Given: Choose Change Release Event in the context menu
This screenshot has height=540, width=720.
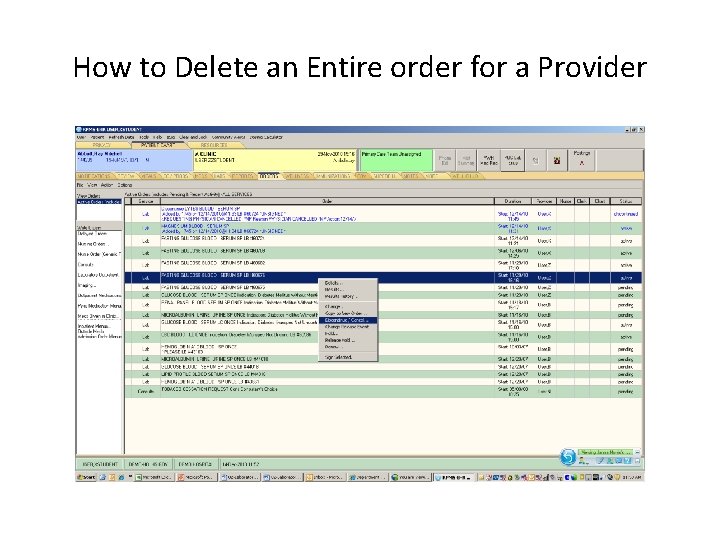Looking at the screenshot, I should (x=347, y=327).
